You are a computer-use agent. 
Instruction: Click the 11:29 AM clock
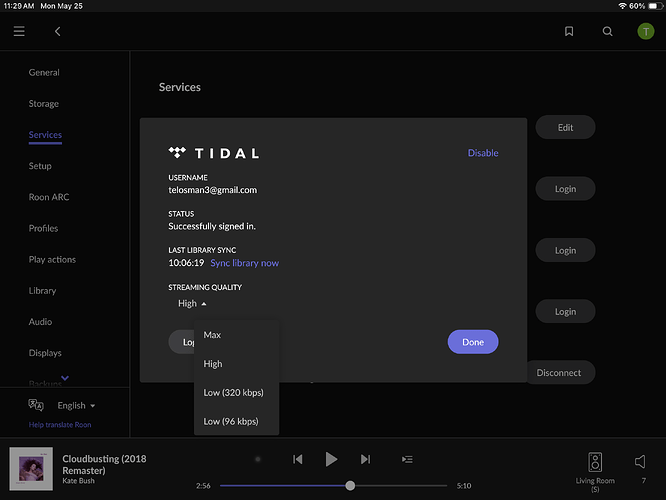19,6
